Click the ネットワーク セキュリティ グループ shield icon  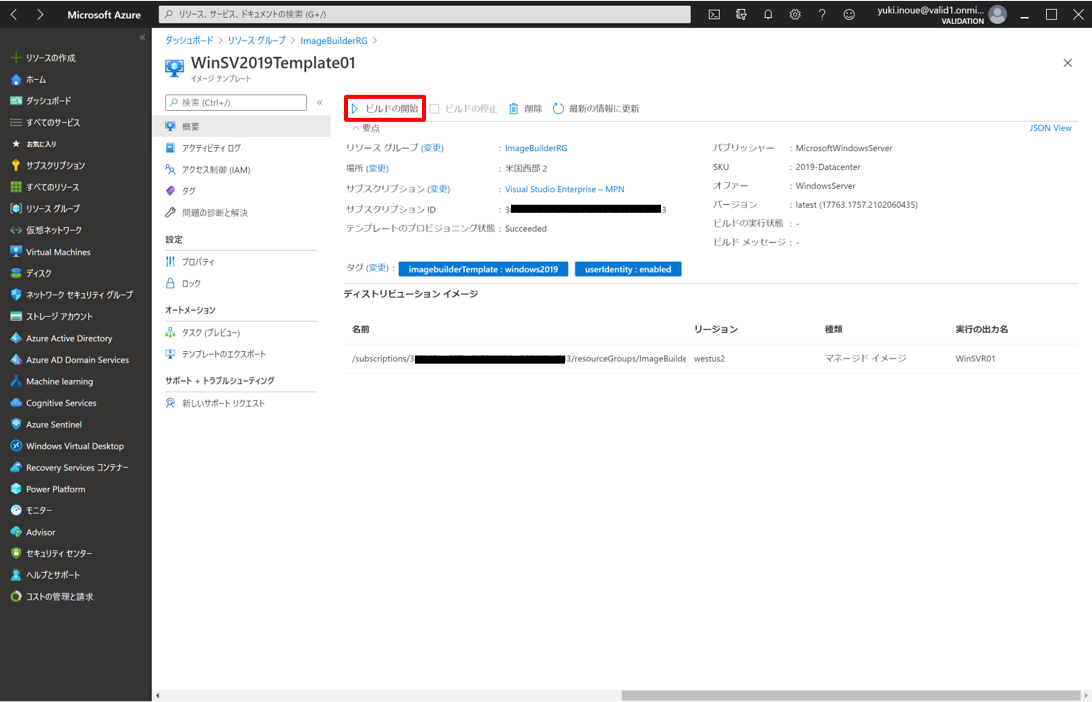16,295
